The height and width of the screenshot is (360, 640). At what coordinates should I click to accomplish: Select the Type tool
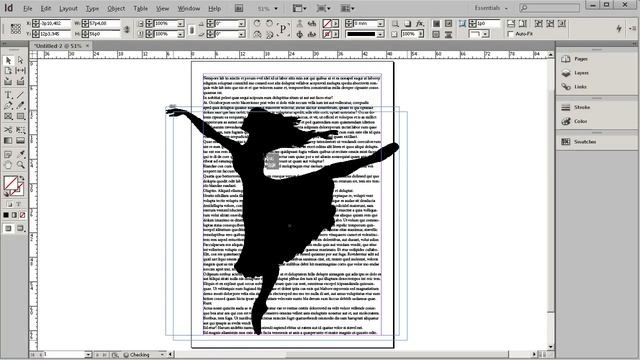click(x=8, y=95)
